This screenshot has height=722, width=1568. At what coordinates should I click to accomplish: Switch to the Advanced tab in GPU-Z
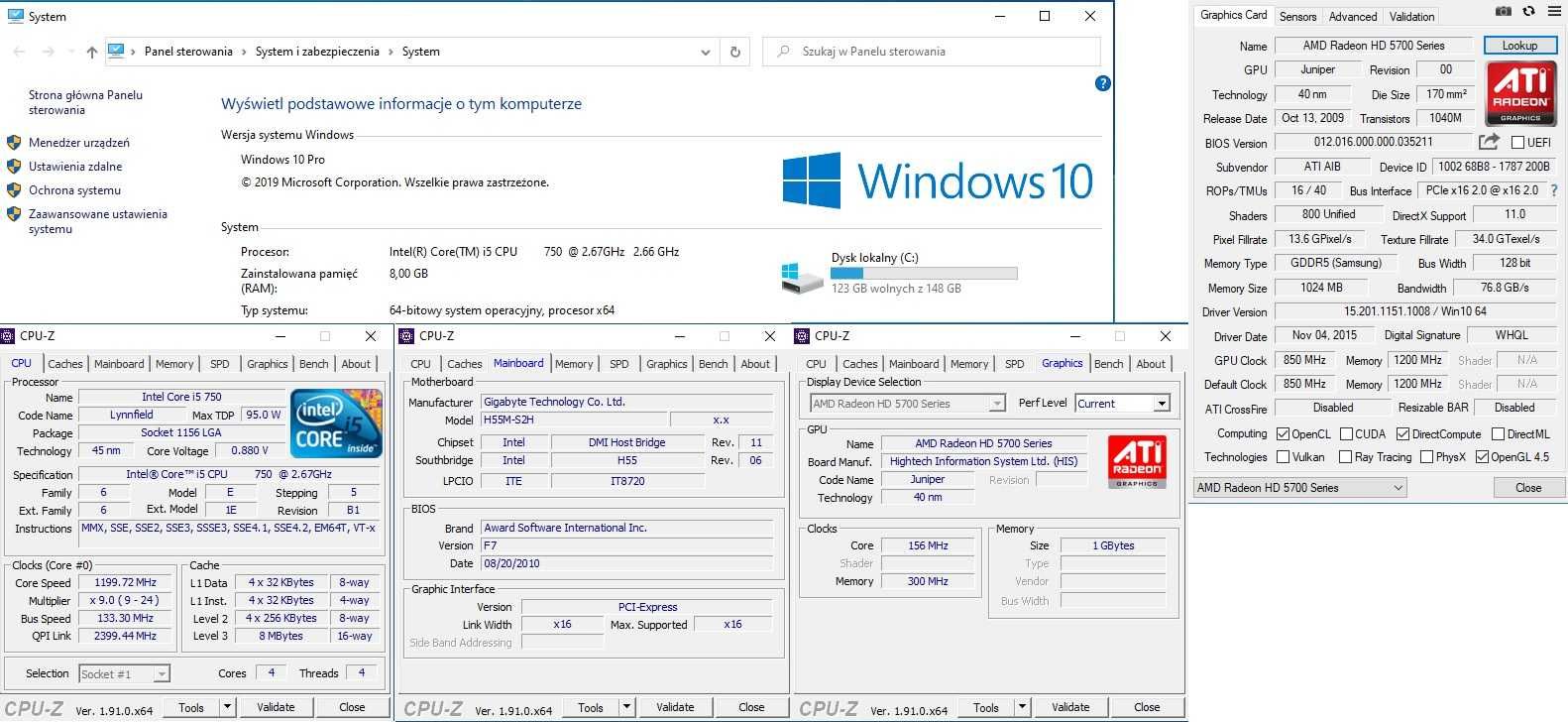point(1353,16)
